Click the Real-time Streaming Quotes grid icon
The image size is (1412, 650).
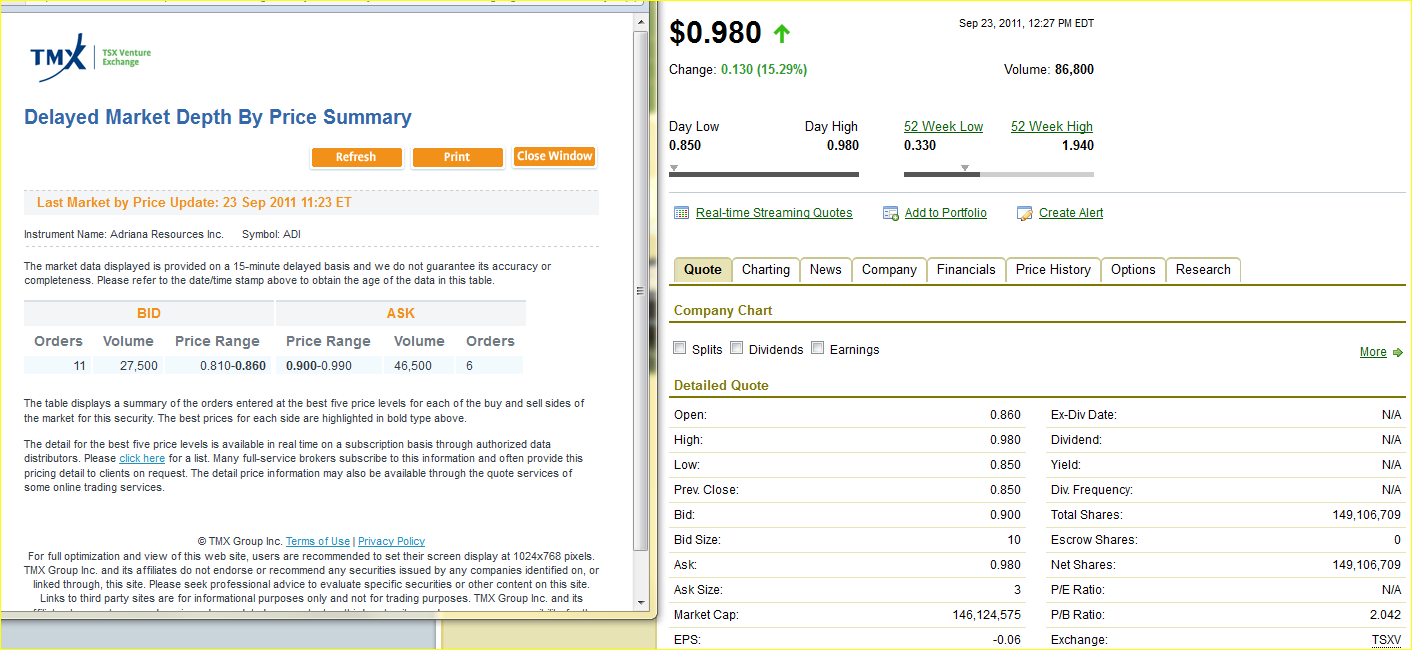[681, 213]
